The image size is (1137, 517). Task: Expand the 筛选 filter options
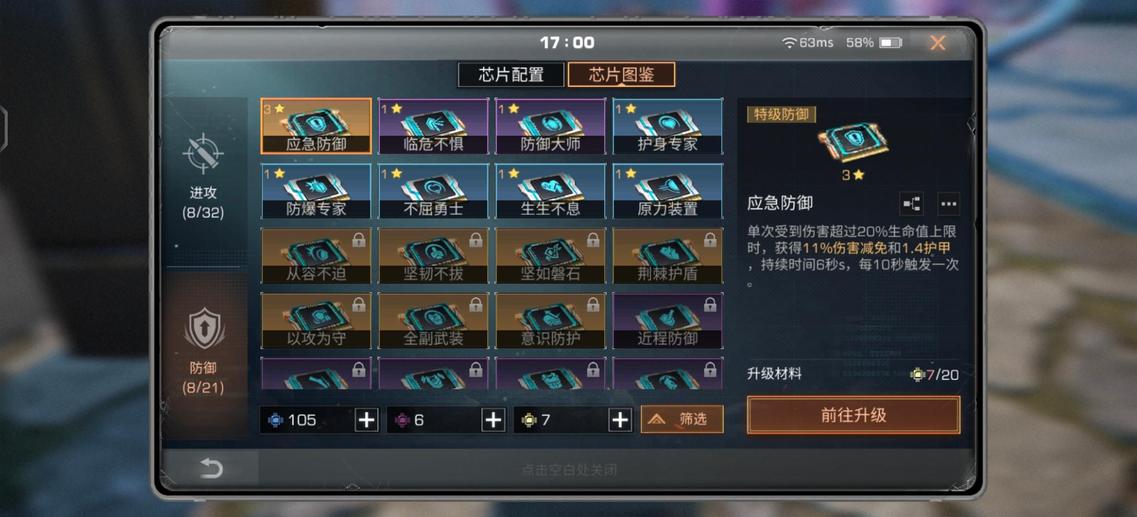pos(682,419)
